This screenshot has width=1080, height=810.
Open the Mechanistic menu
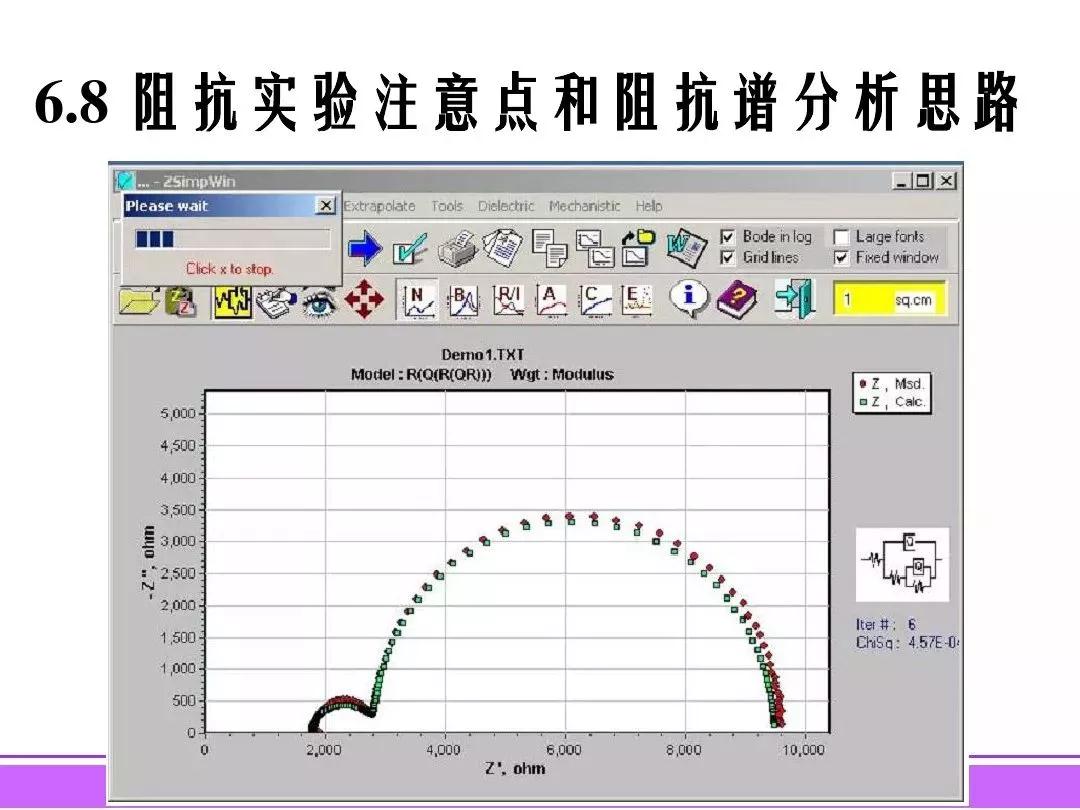point(584,206)
